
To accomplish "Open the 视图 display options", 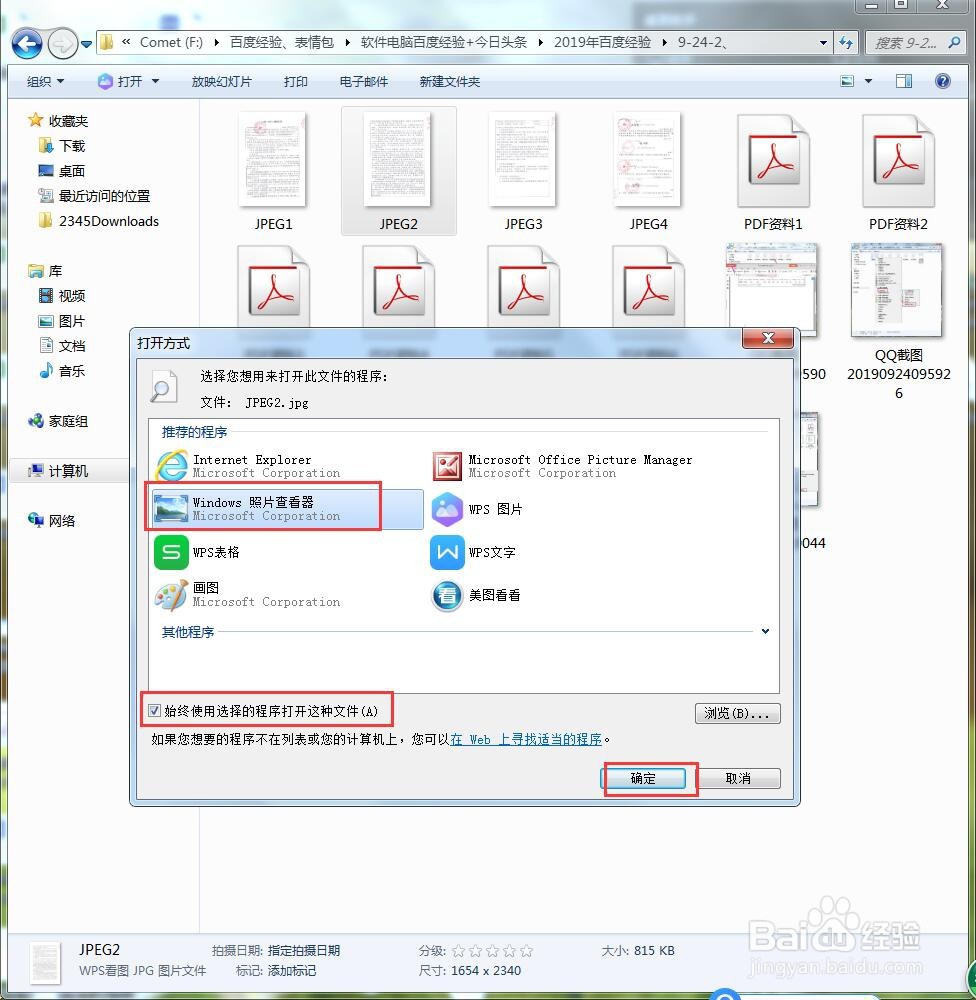I will (x=849, y=81).
